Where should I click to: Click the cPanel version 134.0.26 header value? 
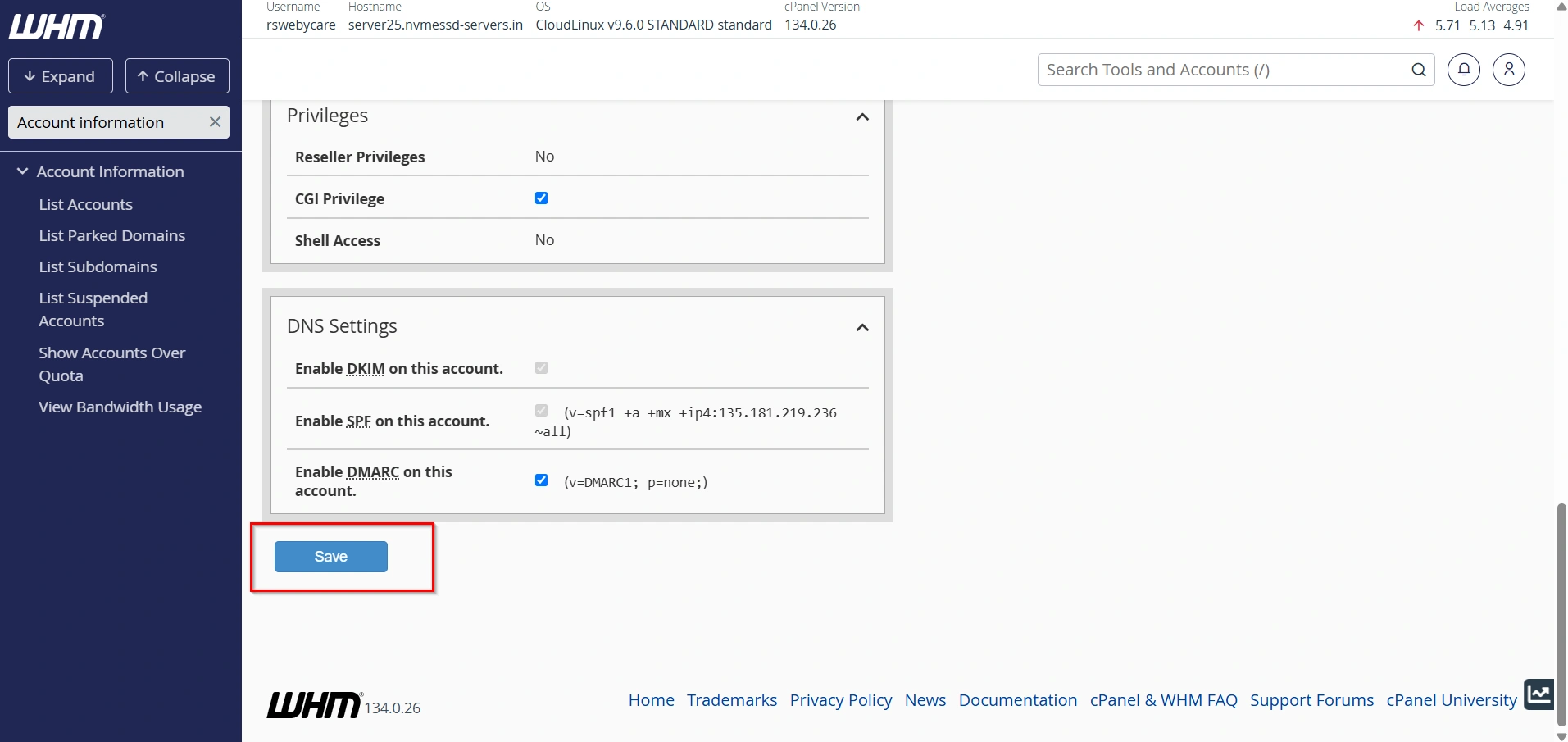(811, 25)
